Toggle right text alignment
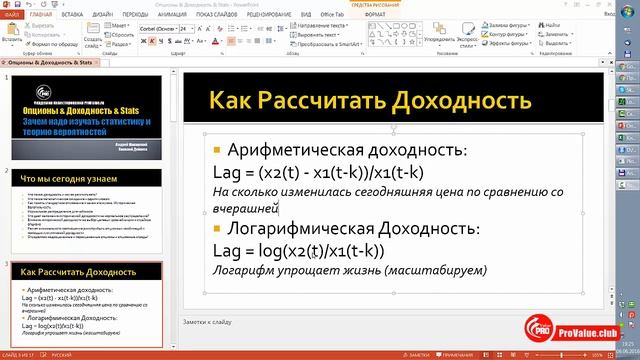 coord(249,41)
